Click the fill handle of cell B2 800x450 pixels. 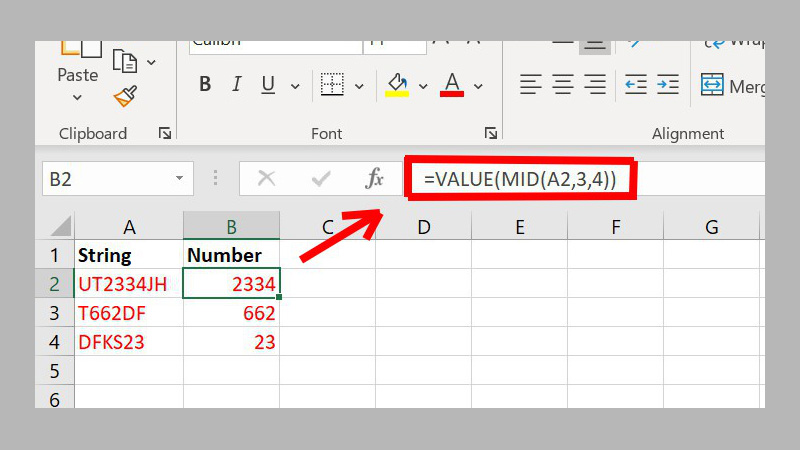tap(279, 297)
